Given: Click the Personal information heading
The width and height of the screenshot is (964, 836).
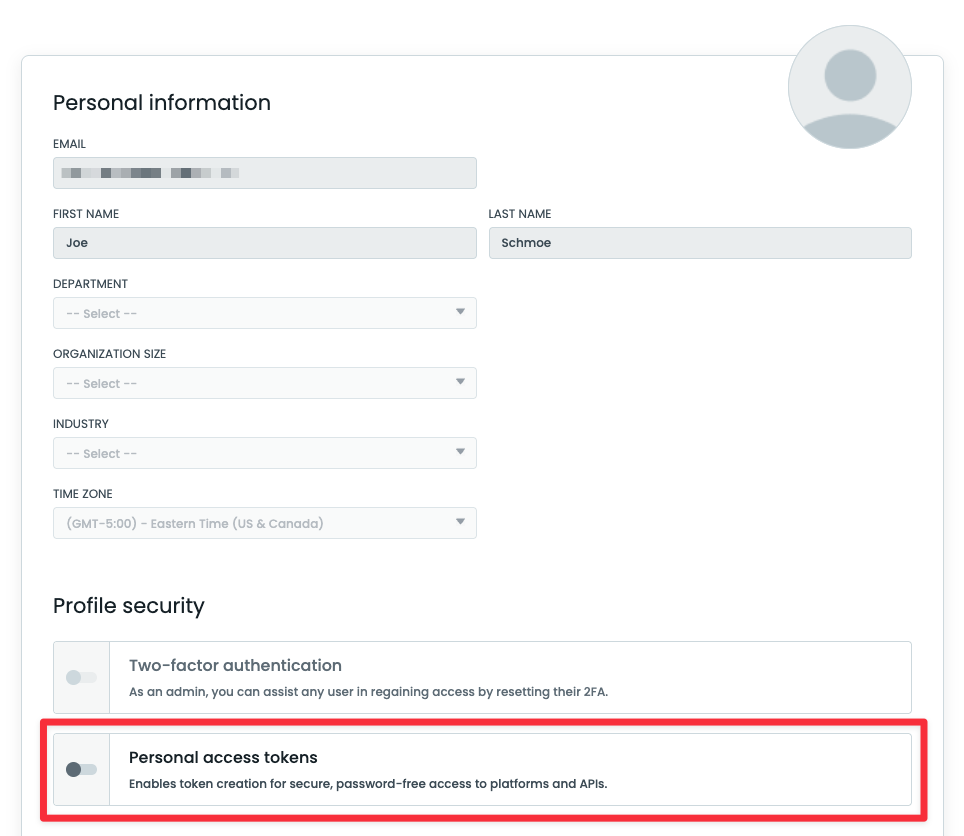Looking at the screenshot, I should click(162, 103).
